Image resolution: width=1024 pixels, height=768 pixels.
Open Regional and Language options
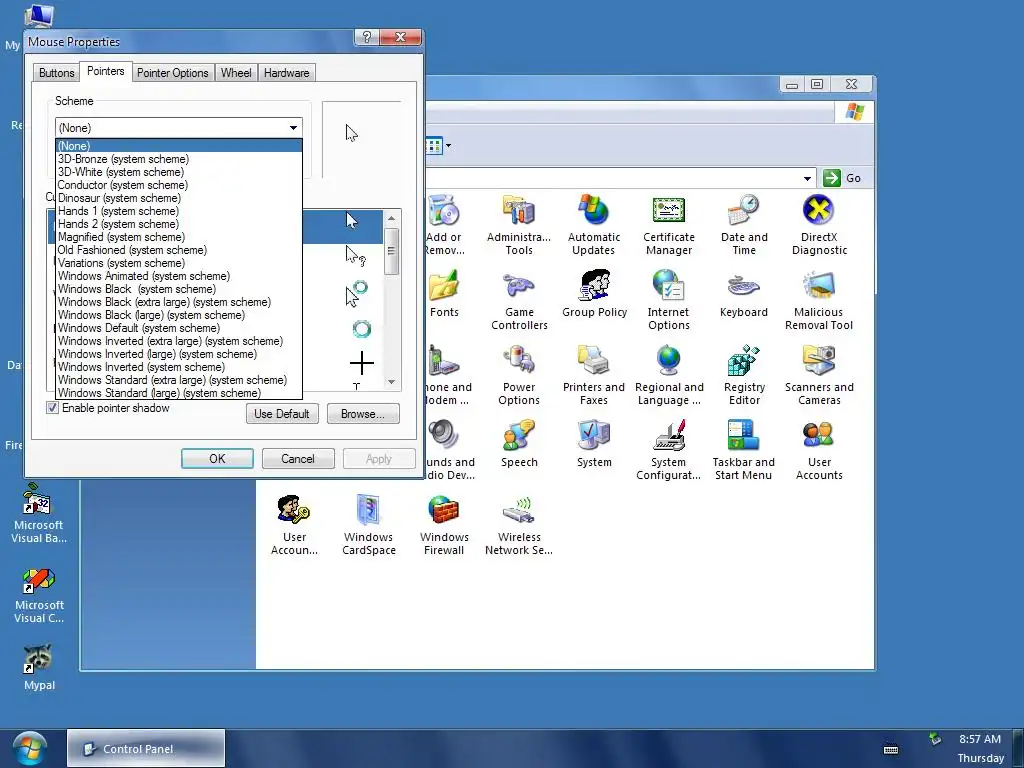click(669, 375)
